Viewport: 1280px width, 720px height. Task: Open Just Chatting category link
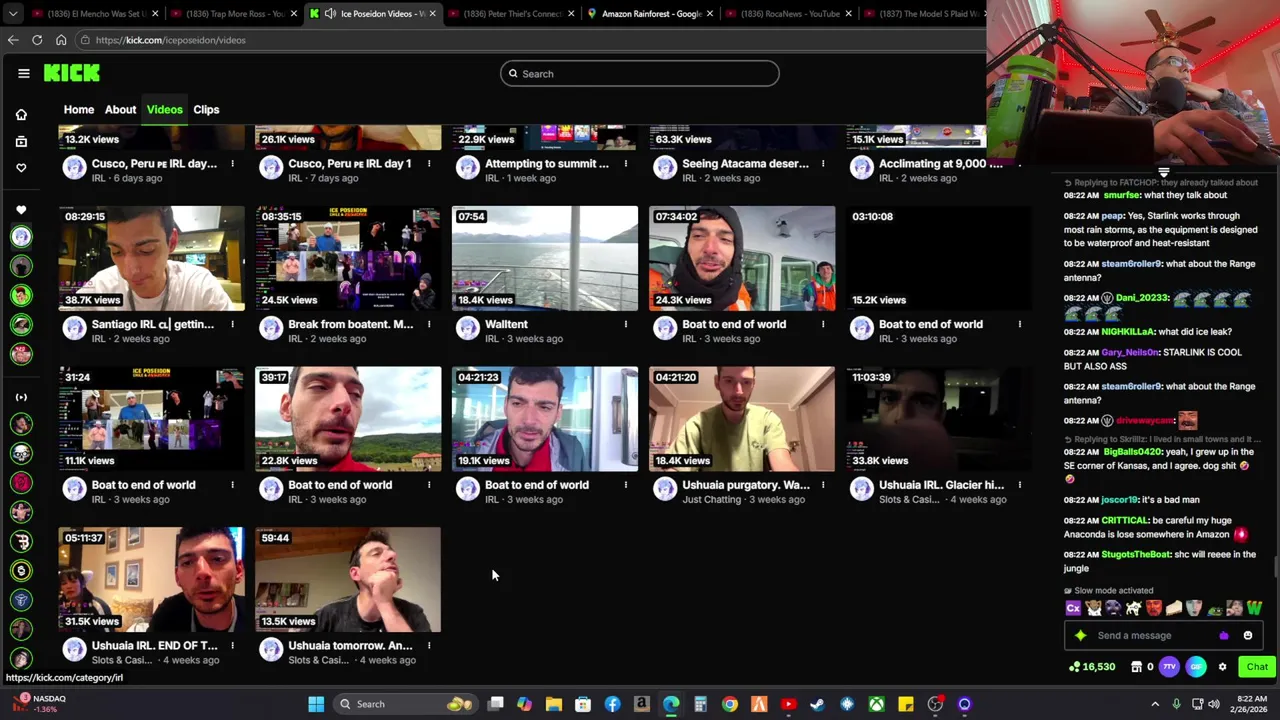[712, 499]
